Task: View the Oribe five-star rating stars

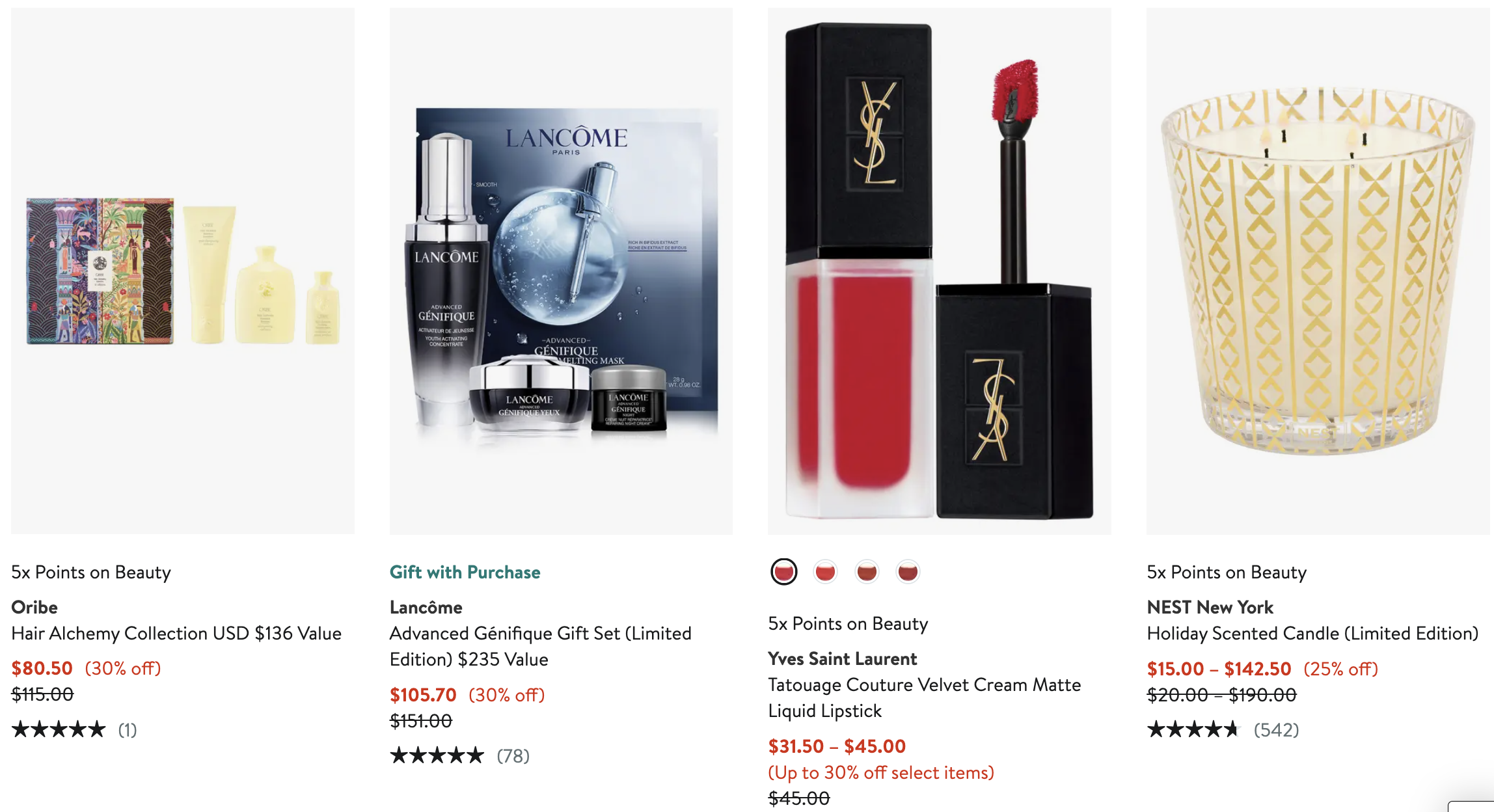Action: (x=59, y=729)
